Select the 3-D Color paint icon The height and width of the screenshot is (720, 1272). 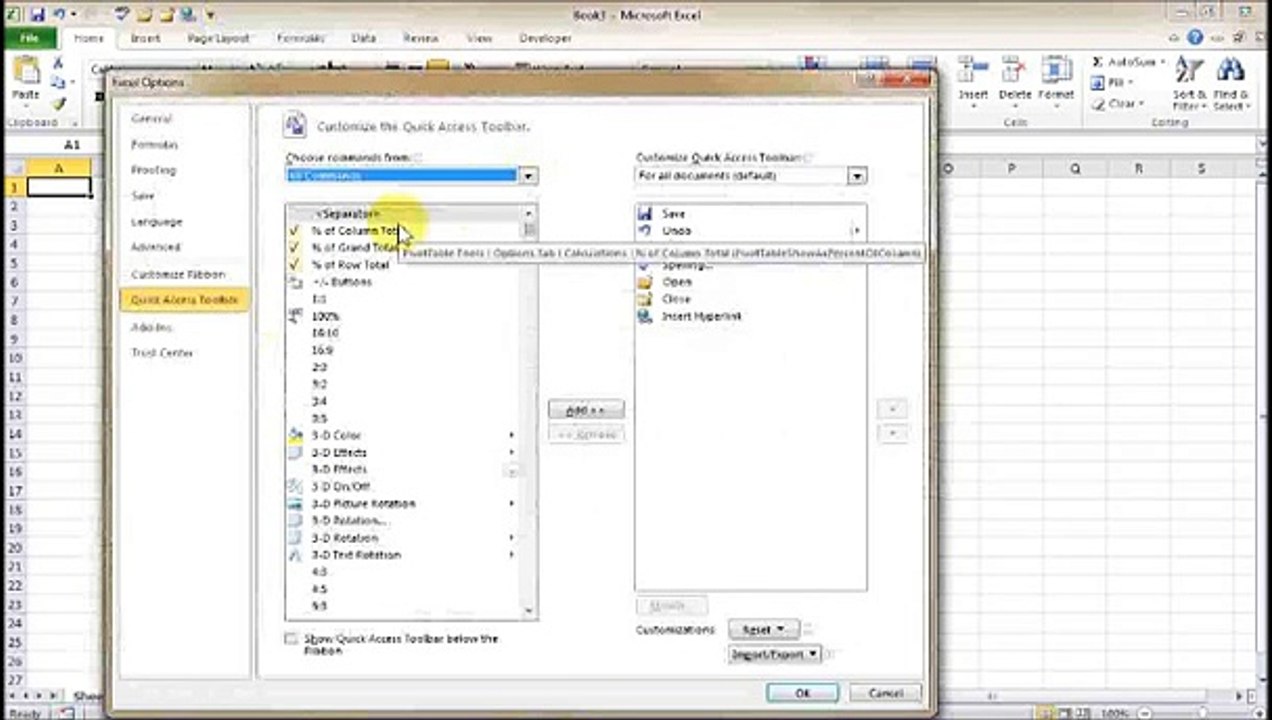point(295,435)
